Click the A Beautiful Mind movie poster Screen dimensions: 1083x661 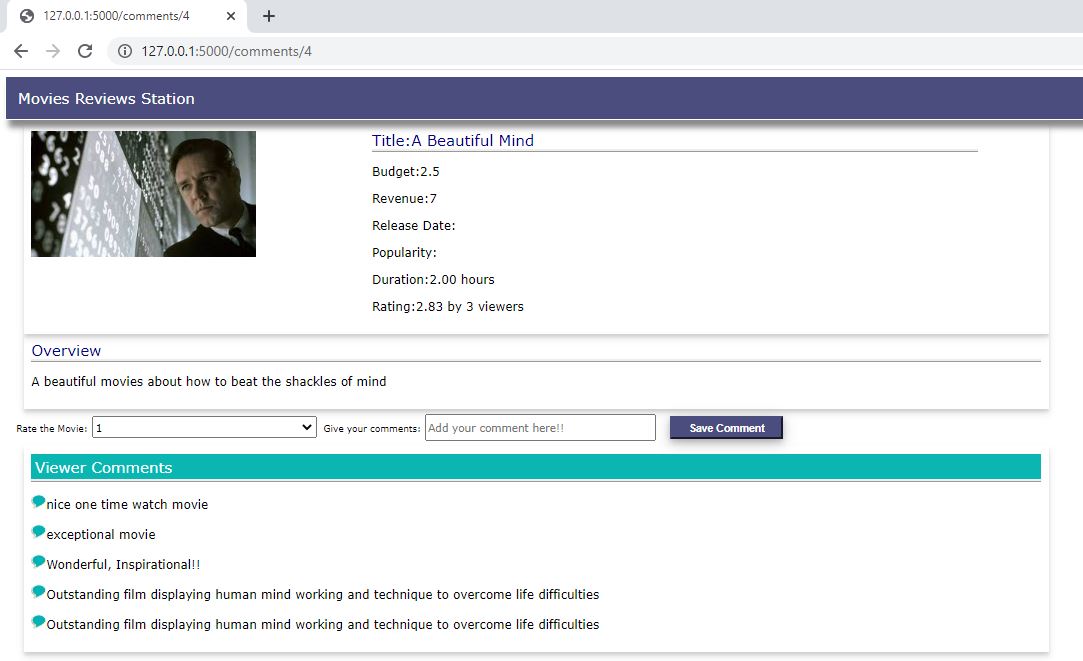point(143,194)
